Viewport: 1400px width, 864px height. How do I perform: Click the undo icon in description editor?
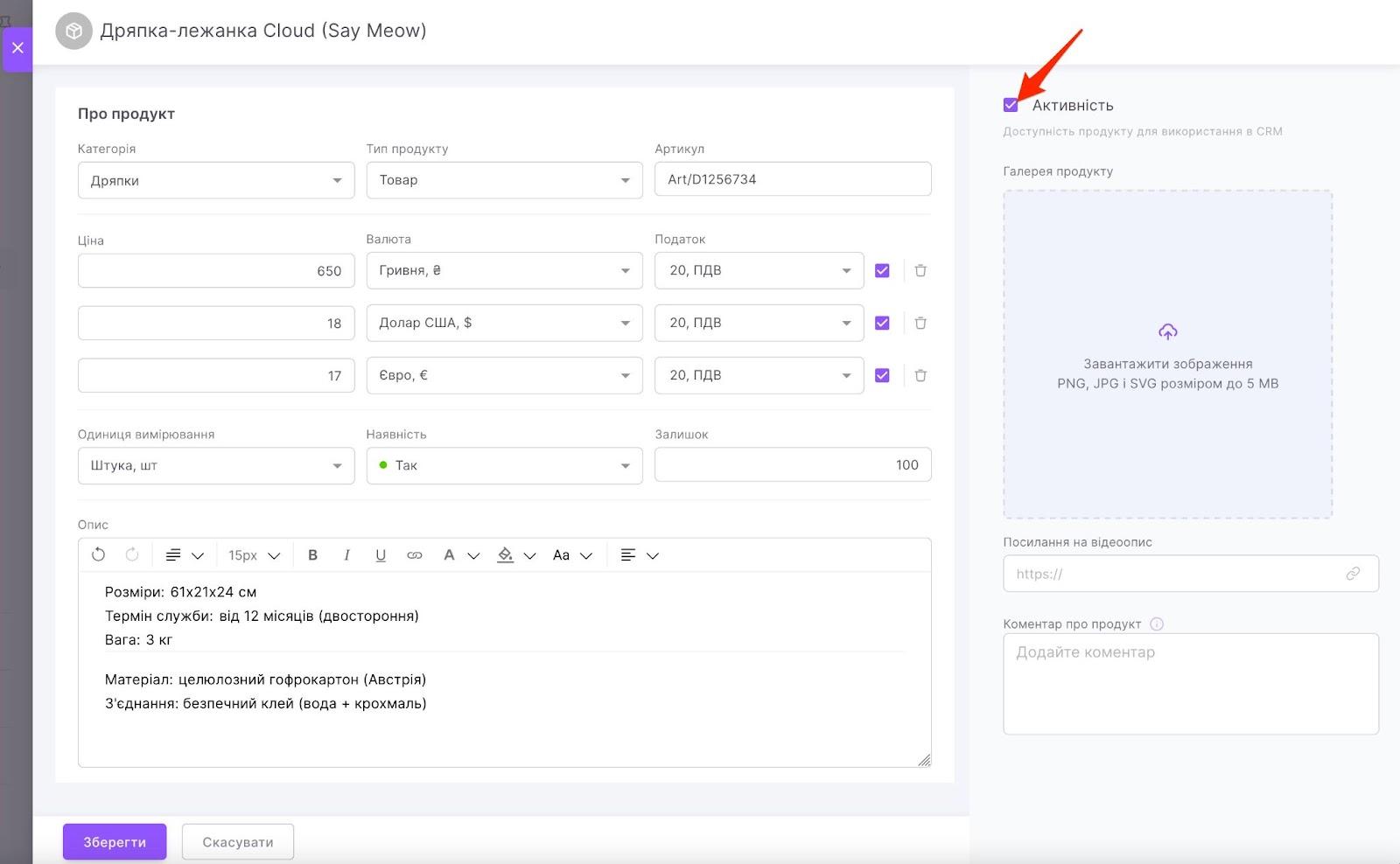(98, 554)
